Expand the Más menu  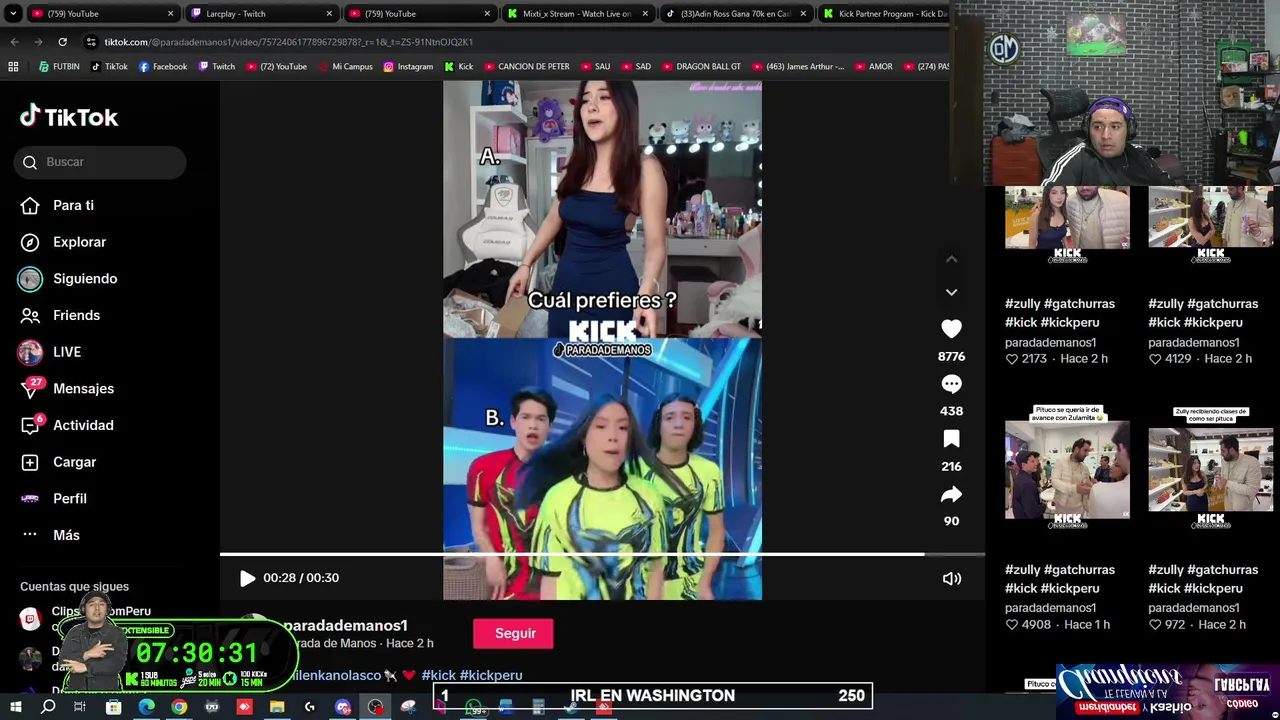(x=50, y=535)
